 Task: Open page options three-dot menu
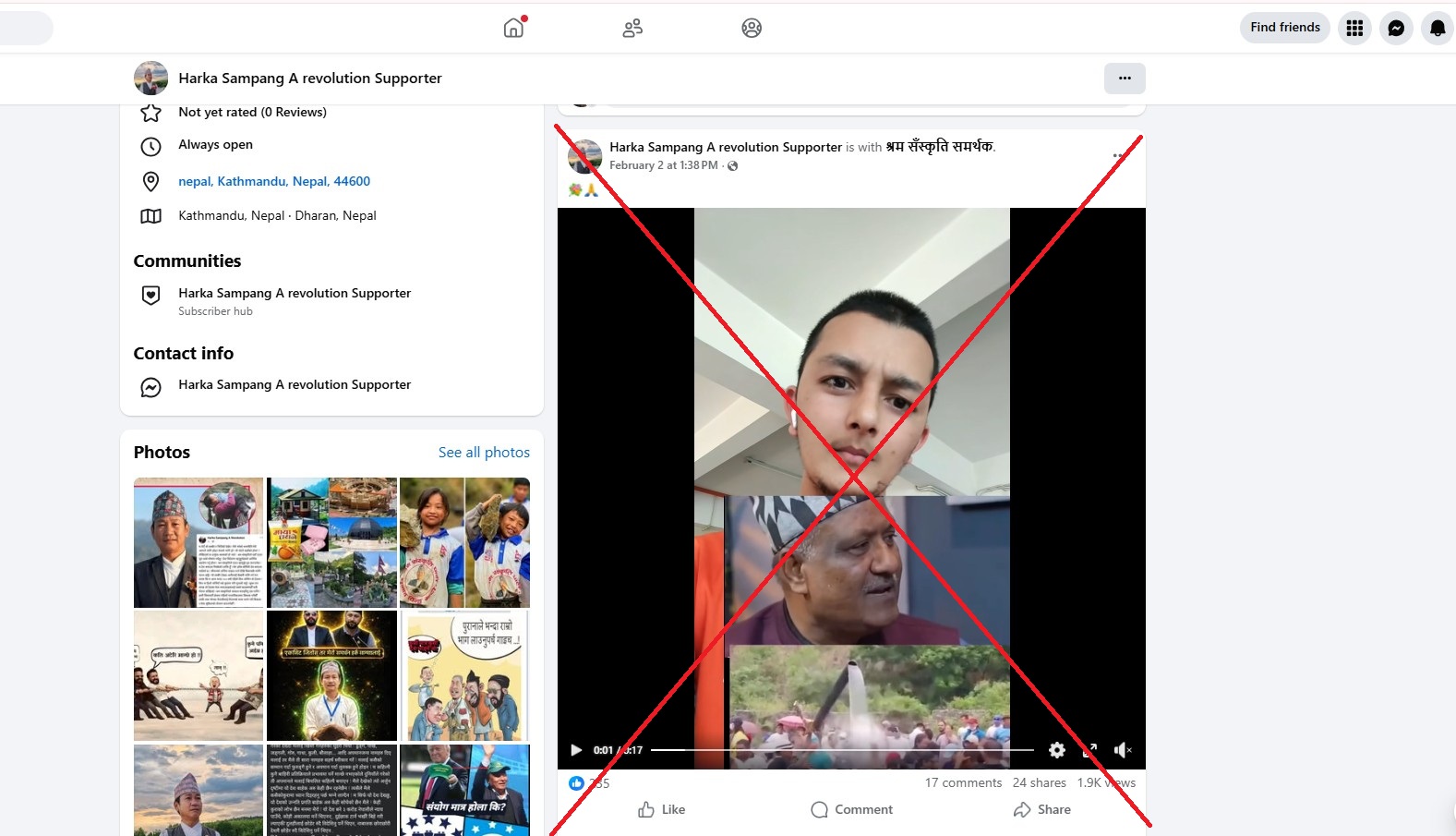[1125, 79]
